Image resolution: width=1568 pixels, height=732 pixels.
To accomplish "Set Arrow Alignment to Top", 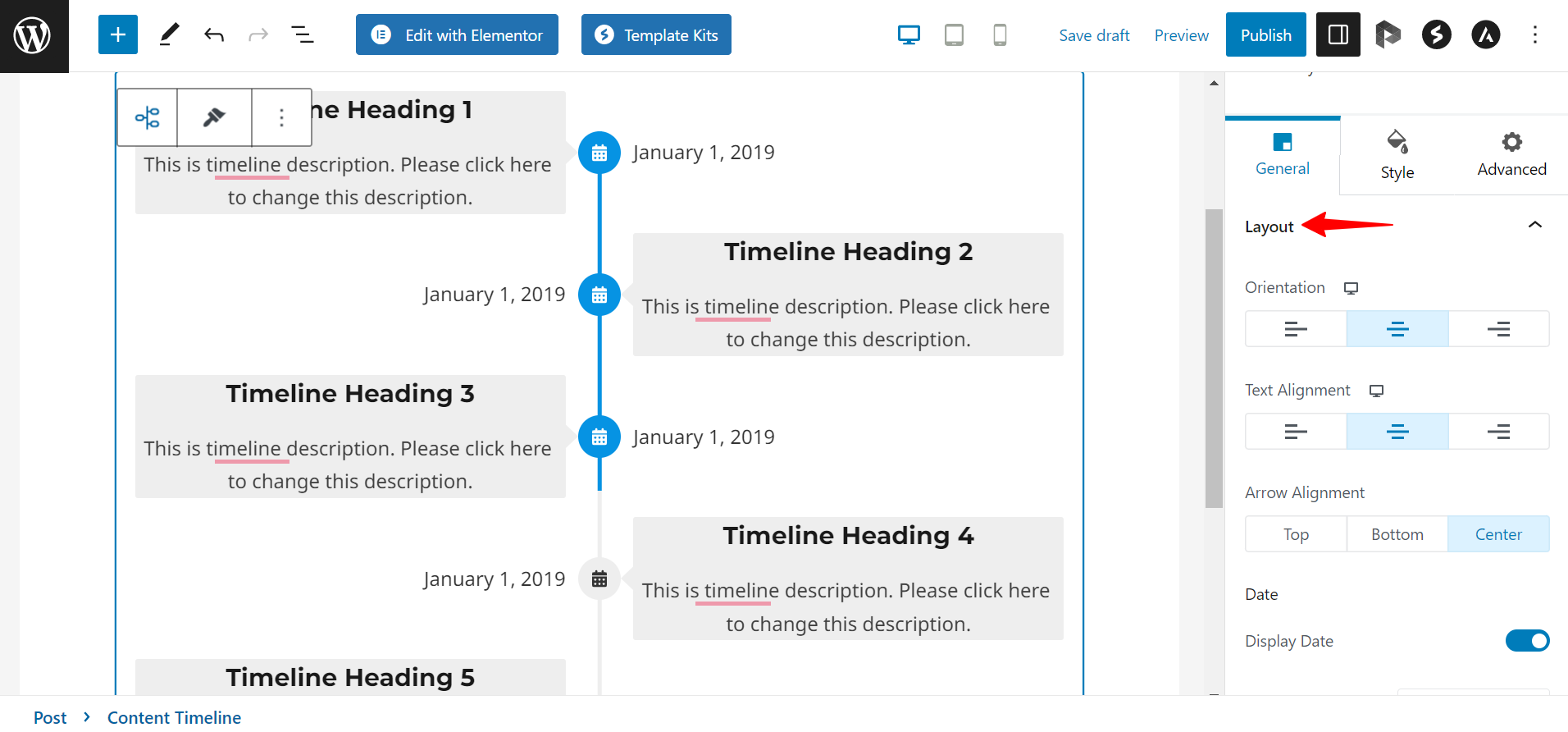I will coord(1296,534).
